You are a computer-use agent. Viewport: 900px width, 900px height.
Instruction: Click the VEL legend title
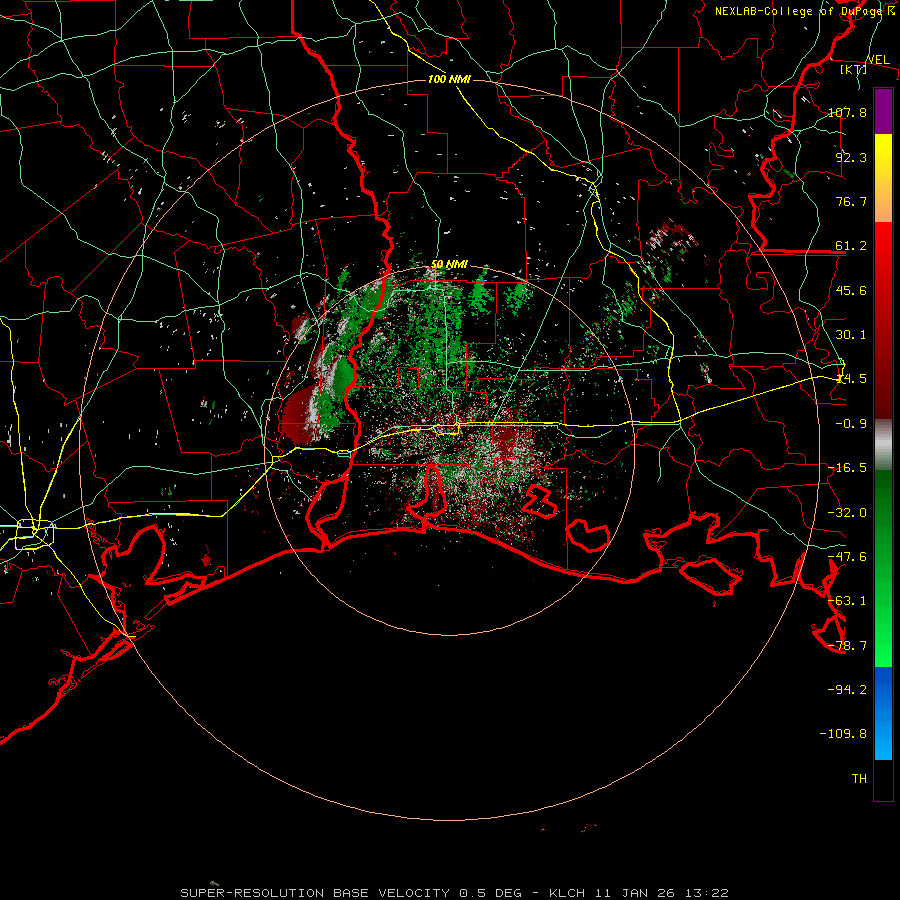coord(879,60)
